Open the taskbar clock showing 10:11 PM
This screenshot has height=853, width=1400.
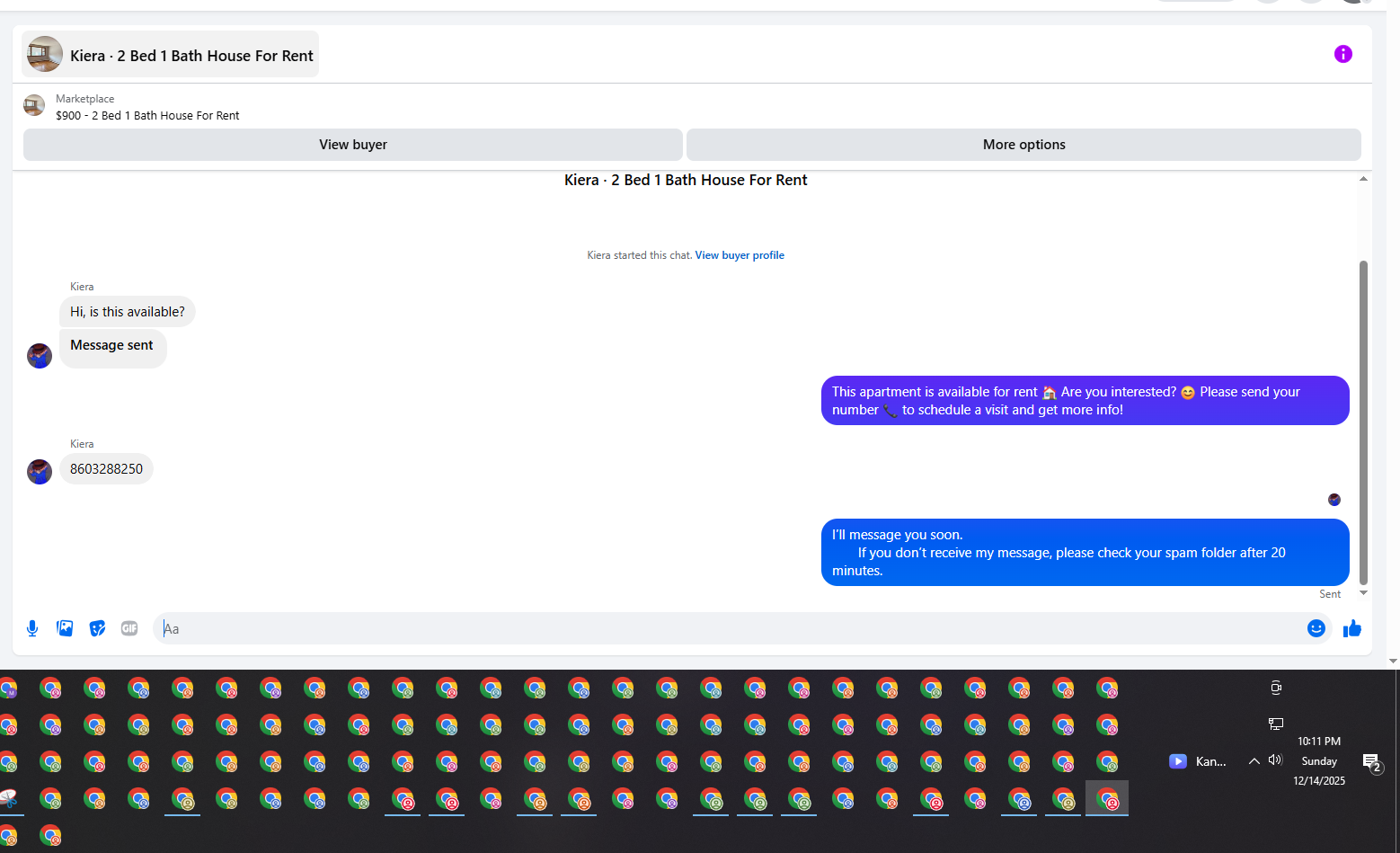(1319, 760)
